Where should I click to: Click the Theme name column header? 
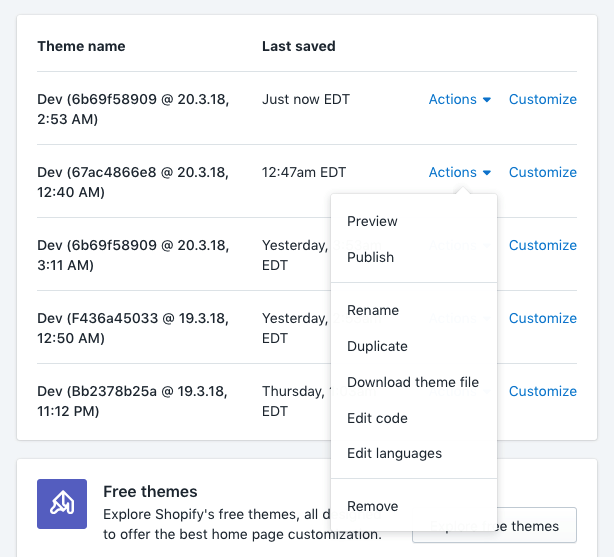click(x=81, y=46)
